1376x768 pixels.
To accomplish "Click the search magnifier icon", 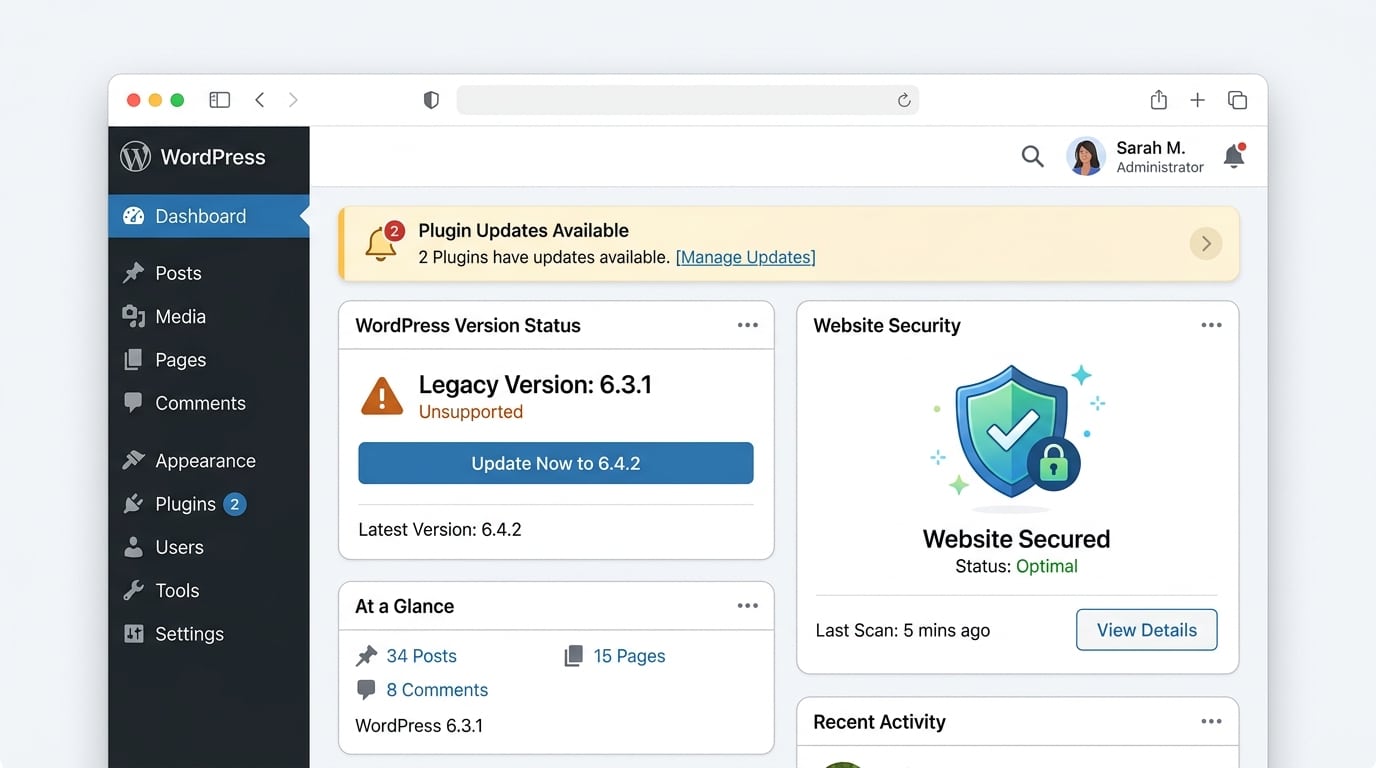I will [x=1032, y=156].
